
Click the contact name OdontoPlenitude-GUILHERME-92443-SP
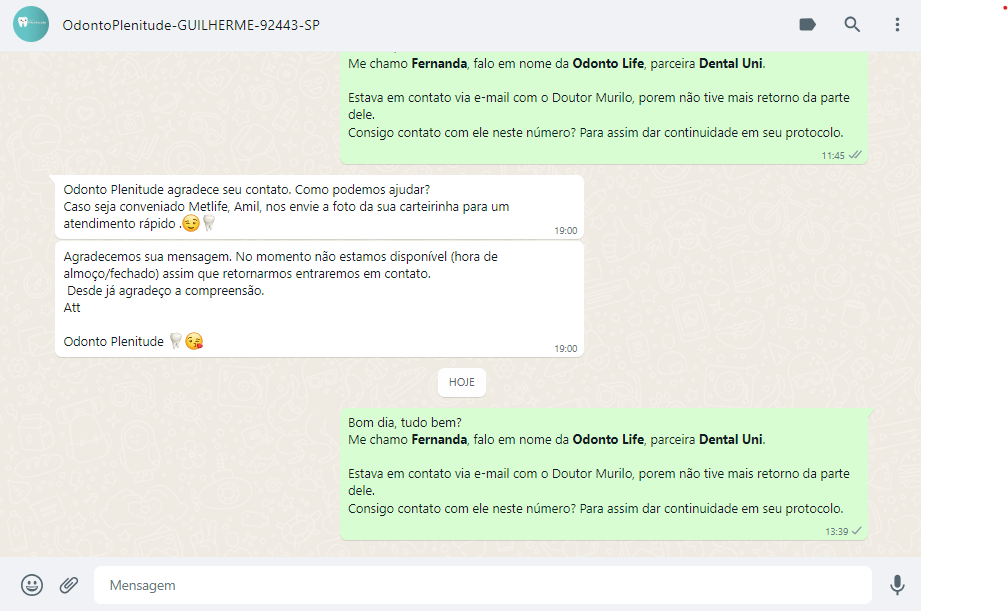click(x=191, y=25)
